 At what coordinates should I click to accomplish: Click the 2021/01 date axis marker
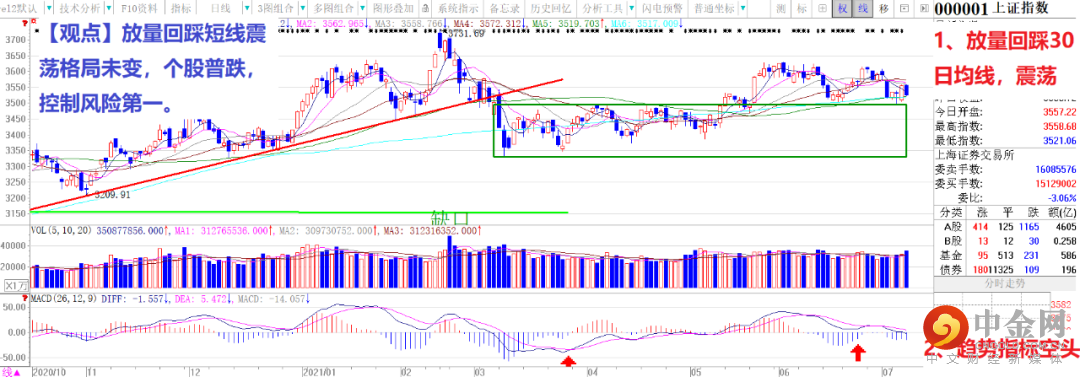point(319,371)
